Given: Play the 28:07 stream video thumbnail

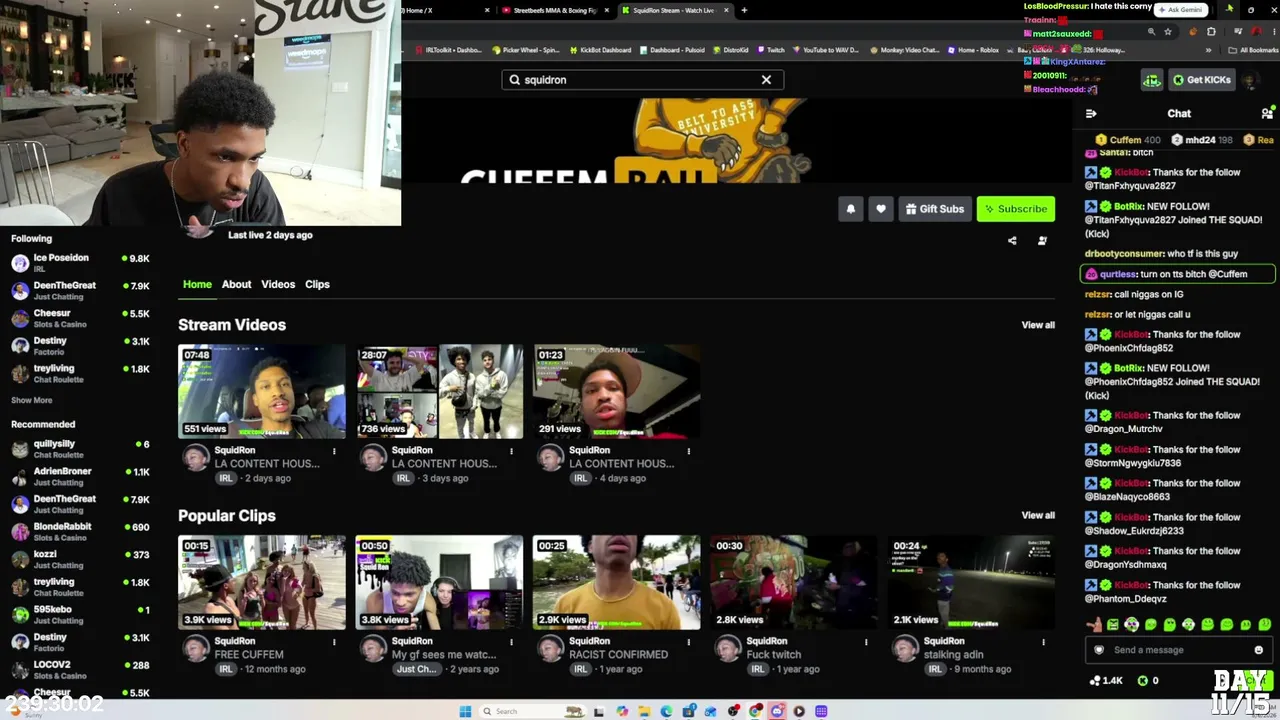Looking at the screenshot, I should 439,392.
